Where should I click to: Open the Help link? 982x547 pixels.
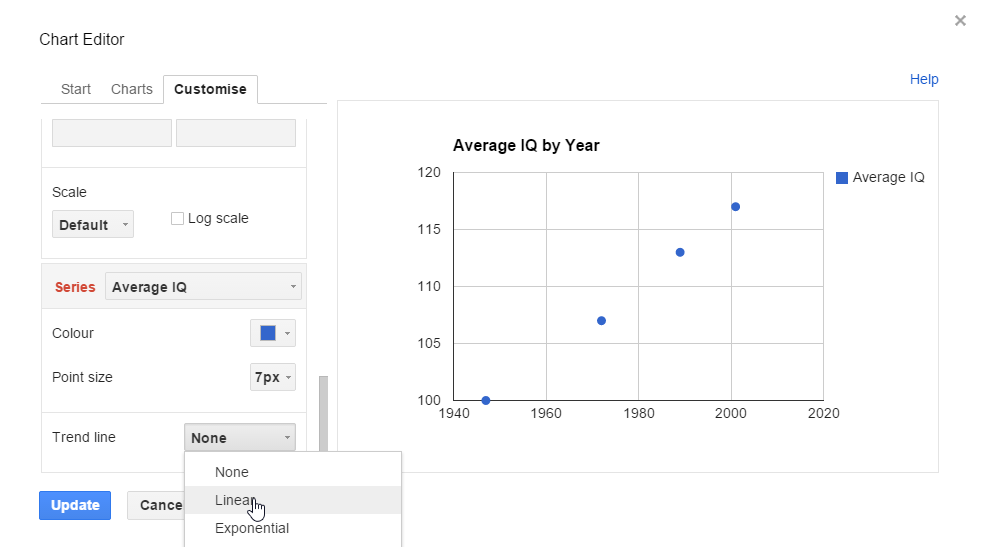coord(924,79)
